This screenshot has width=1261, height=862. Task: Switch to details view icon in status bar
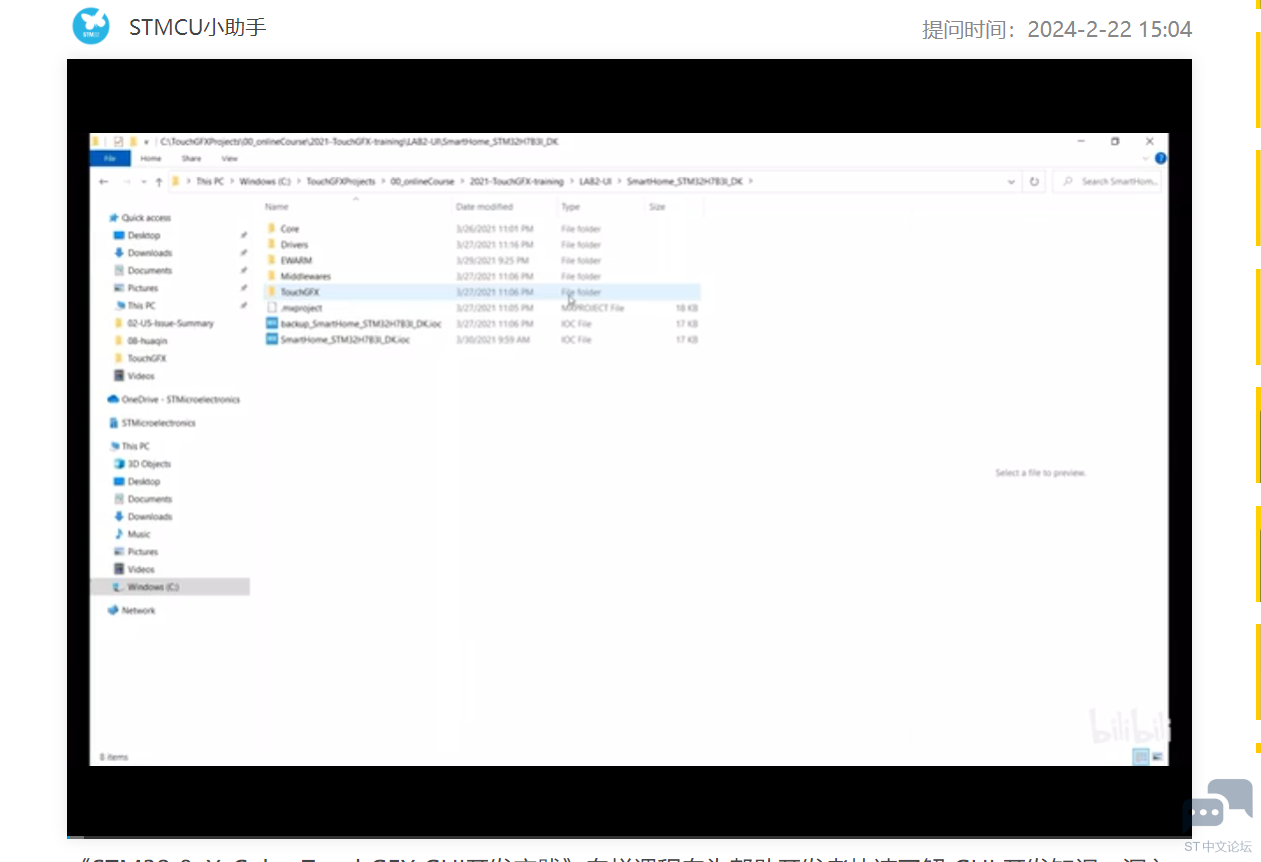pos(1140,757)
